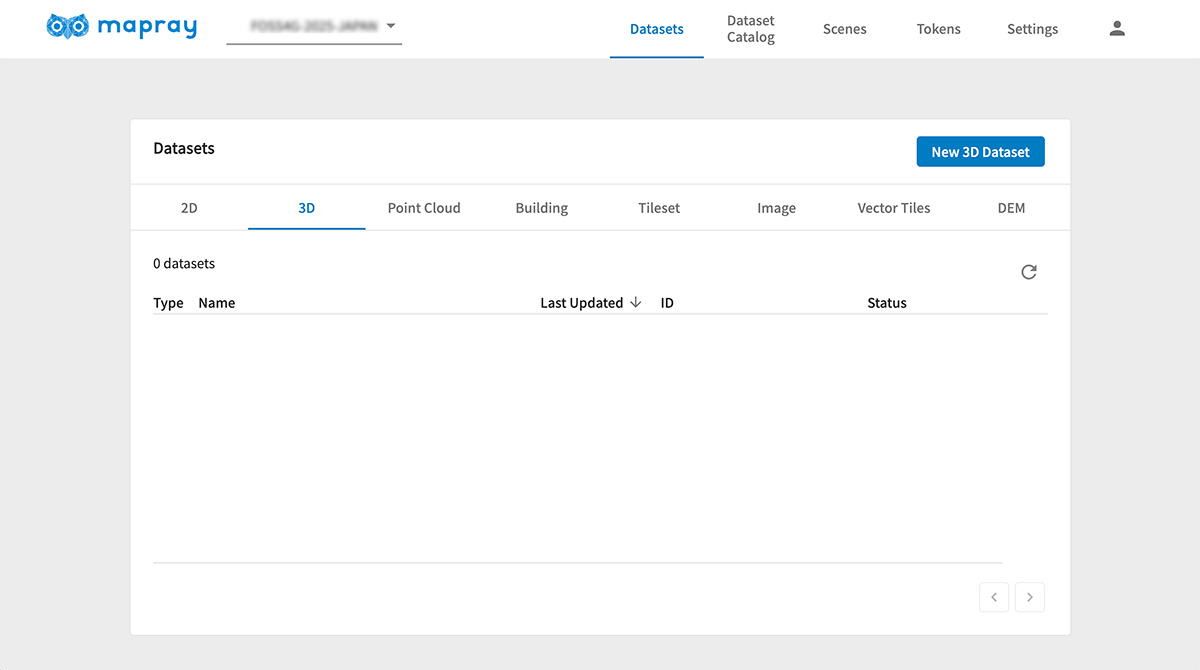Click New 3D Dataset button
The width and height of the screenshot is (1200, 670).
980,152
